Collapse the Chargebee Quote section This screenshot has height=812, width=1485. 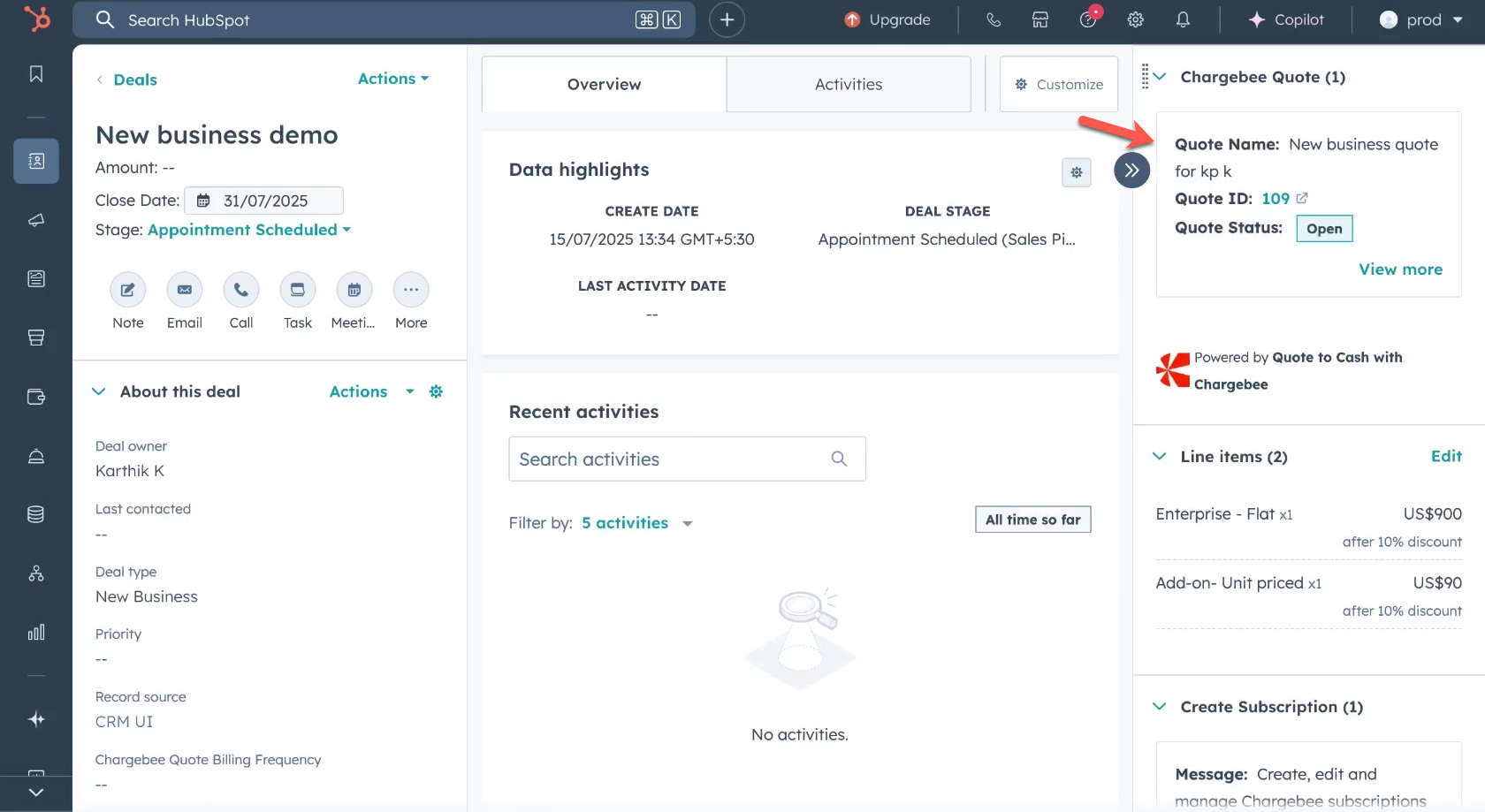click(1160, 77)
